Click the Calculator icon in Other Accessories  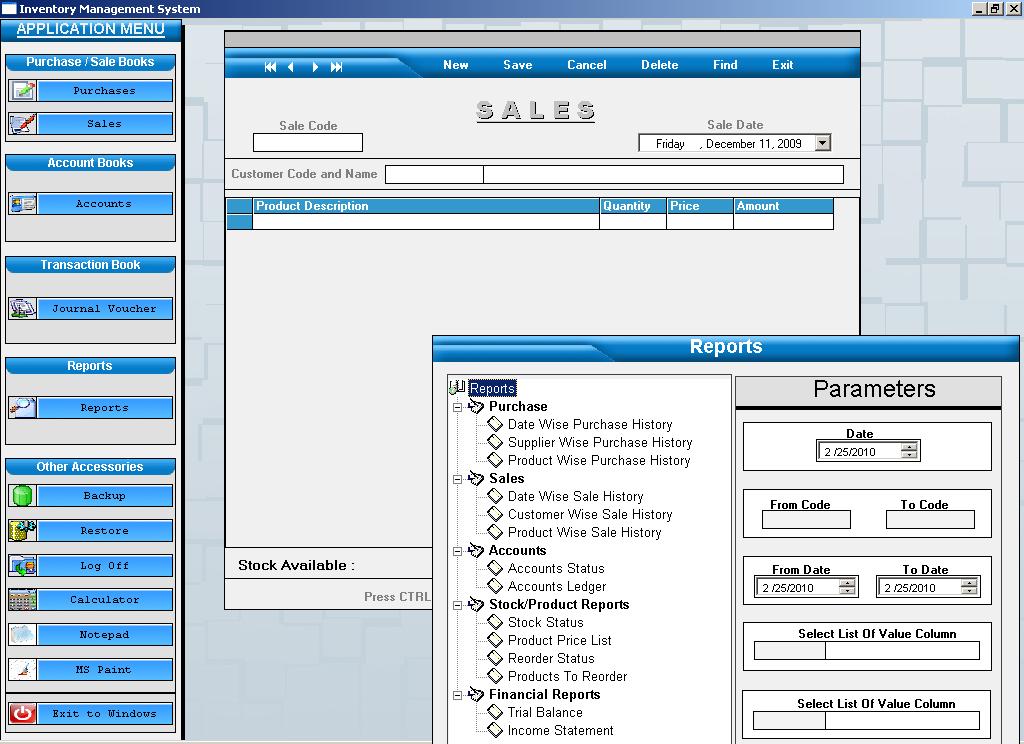22,600
